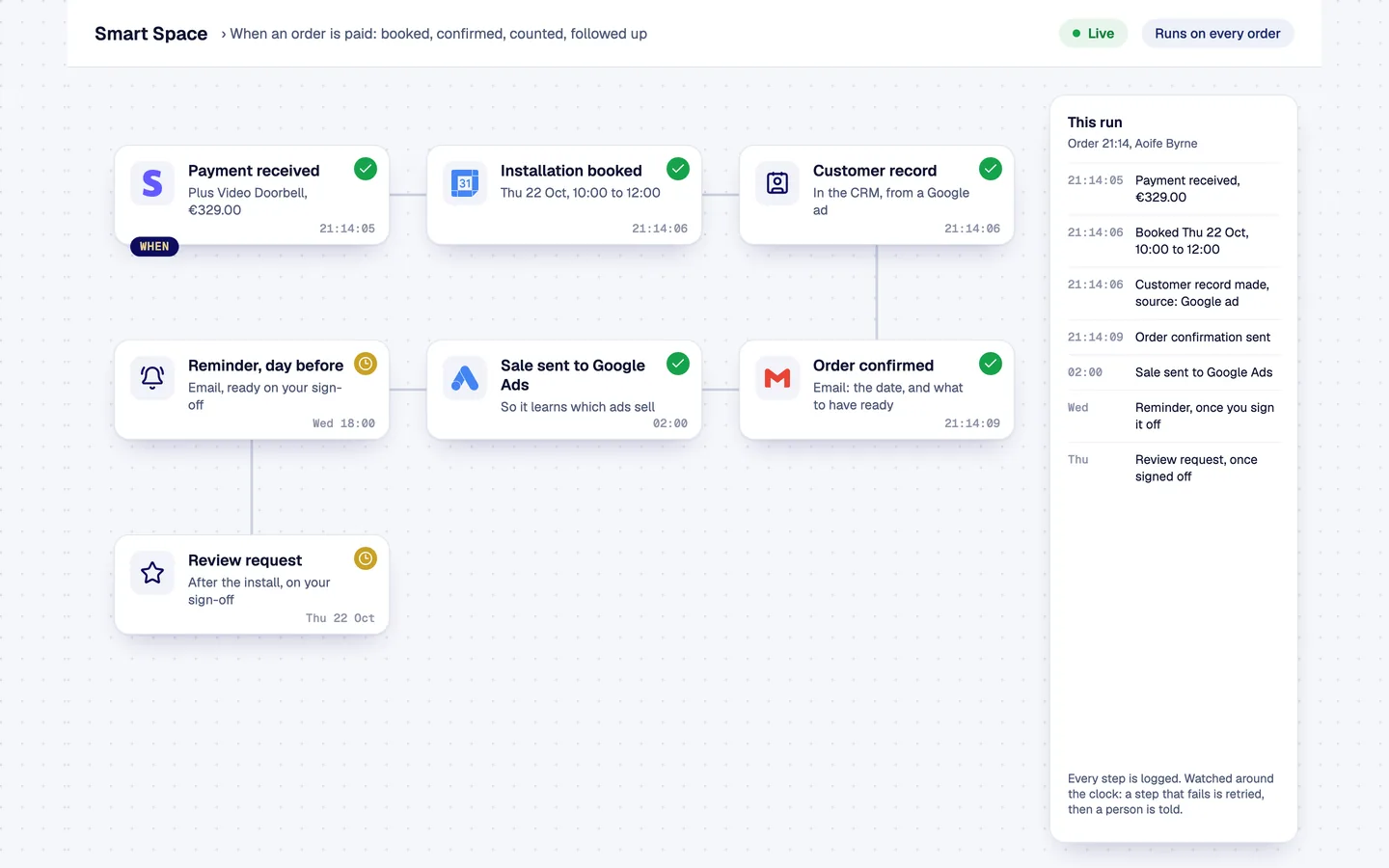Viewport: 1389px width, 868px height.
Task: Click log entry 'Sale sent to Google Ads'
Action: [x=1174, y=372]
